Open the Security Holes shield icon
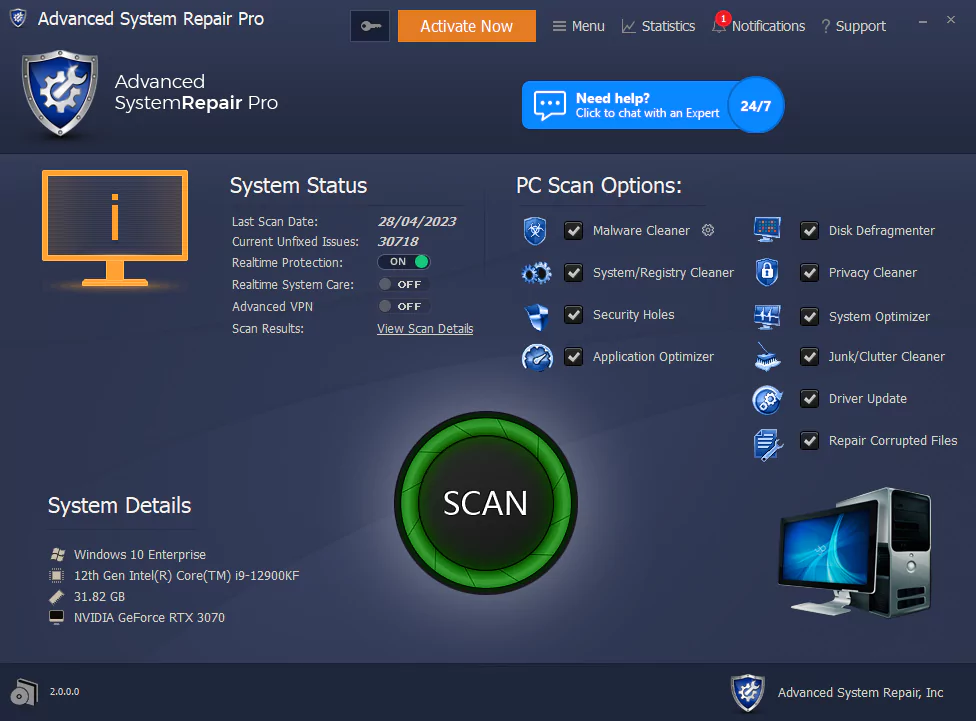 coord(537,314)
